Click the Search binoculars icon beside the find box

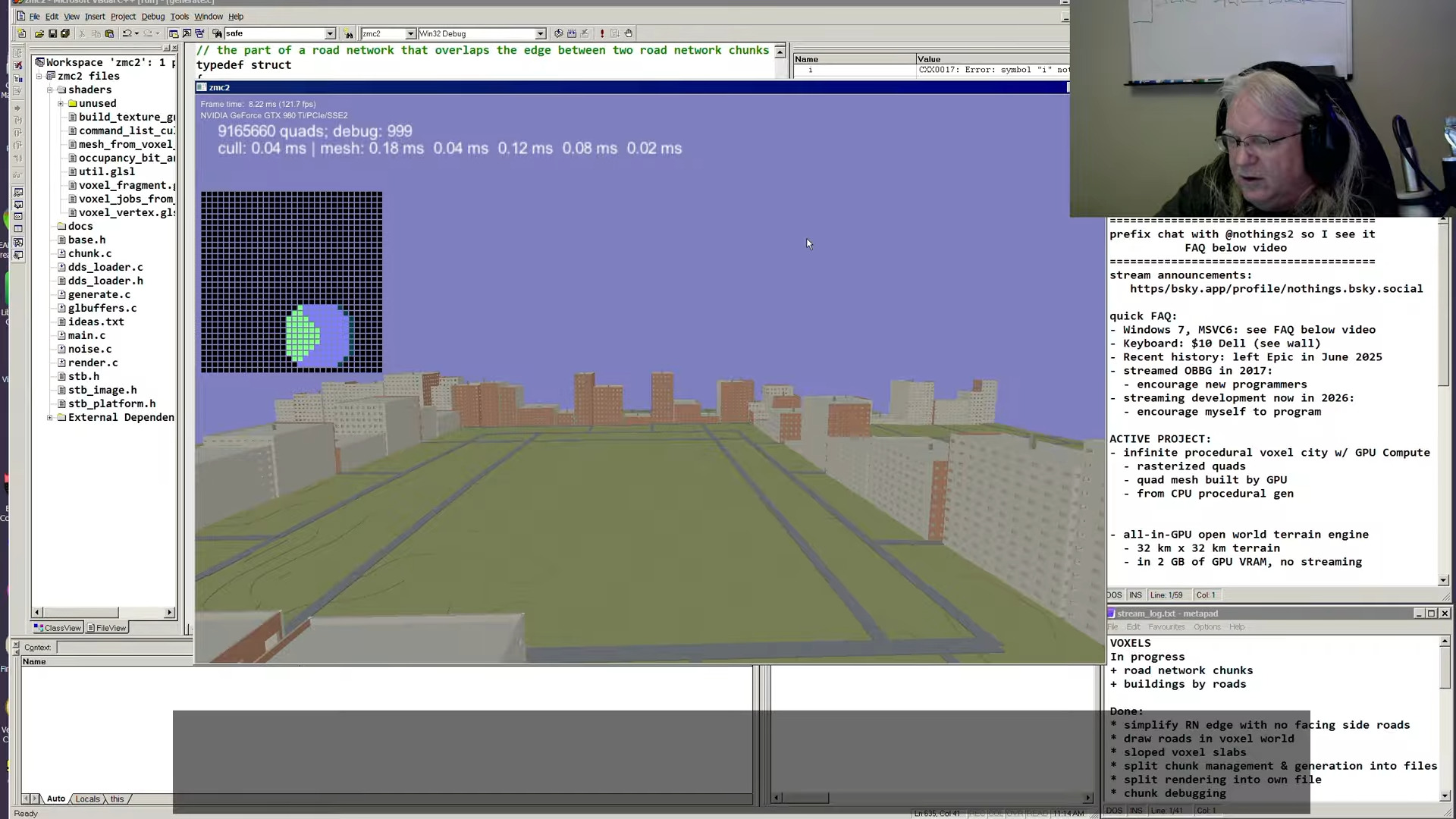pos(348,33)
